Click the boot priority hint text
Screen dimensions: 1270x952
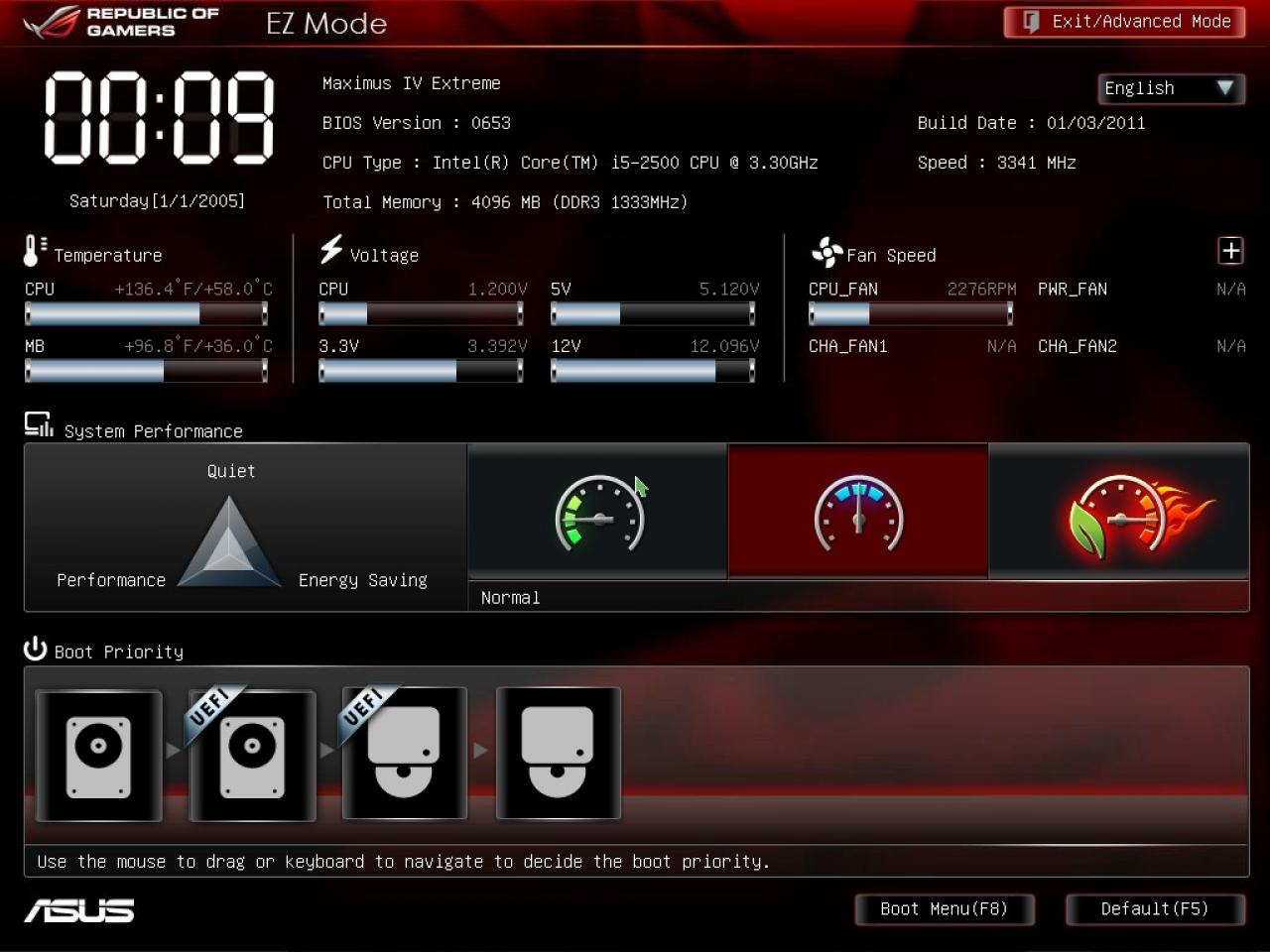(x=404, y=862)
